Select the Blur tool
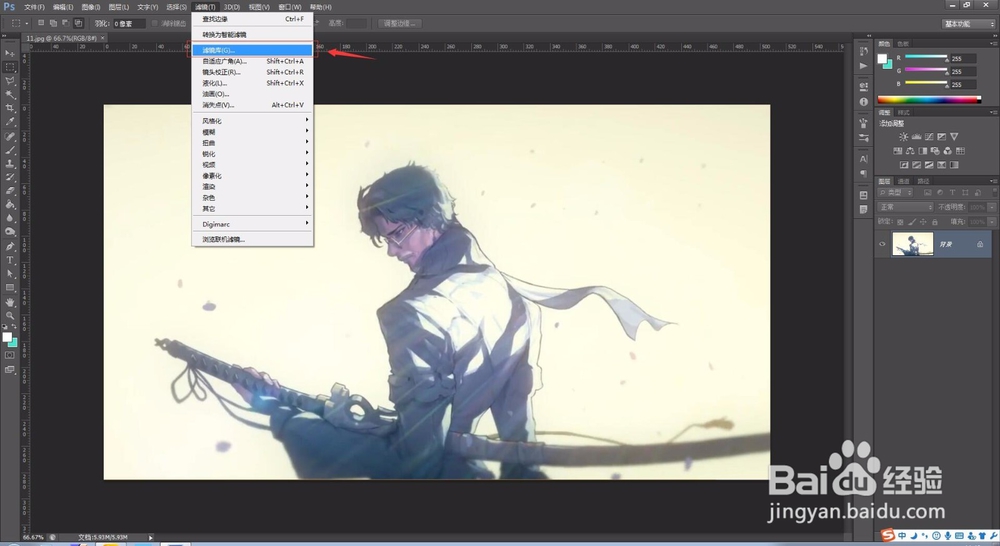 (10, 218)
